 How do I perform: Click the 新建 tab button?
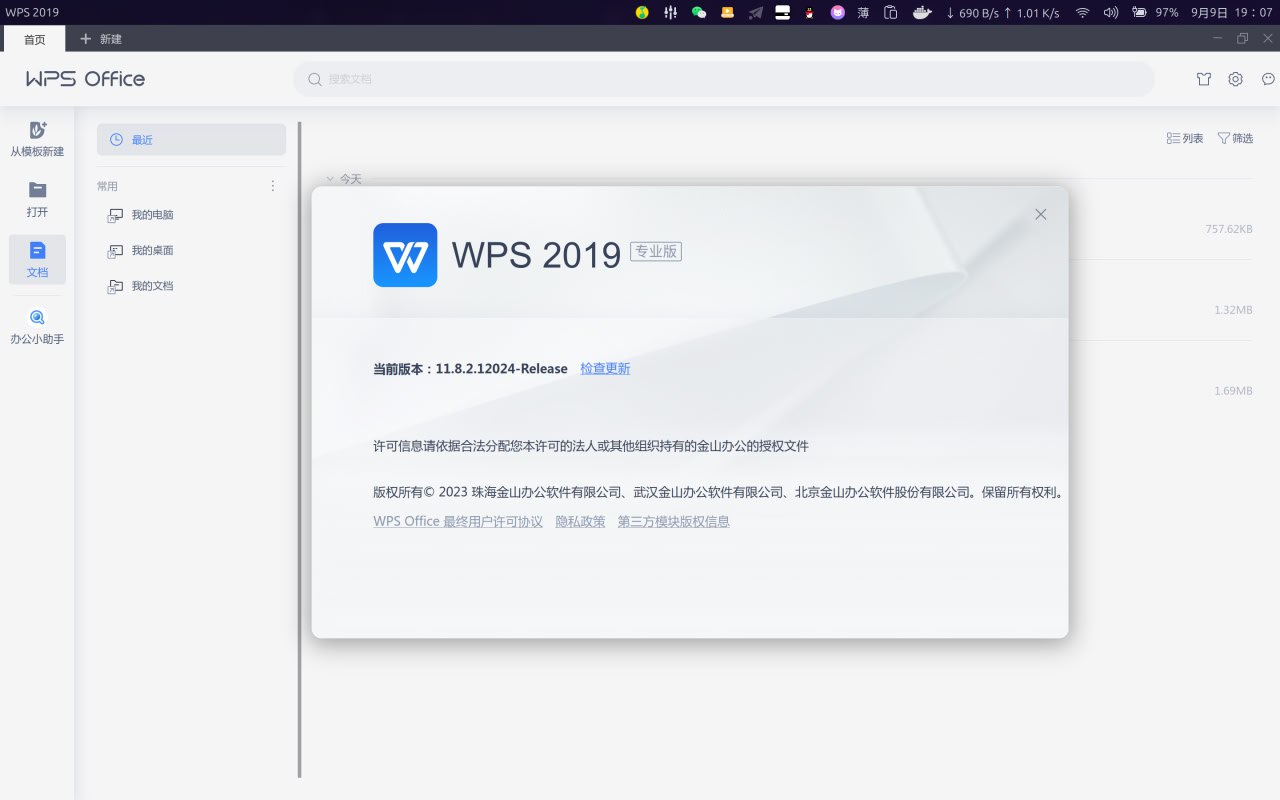[101, 39]
